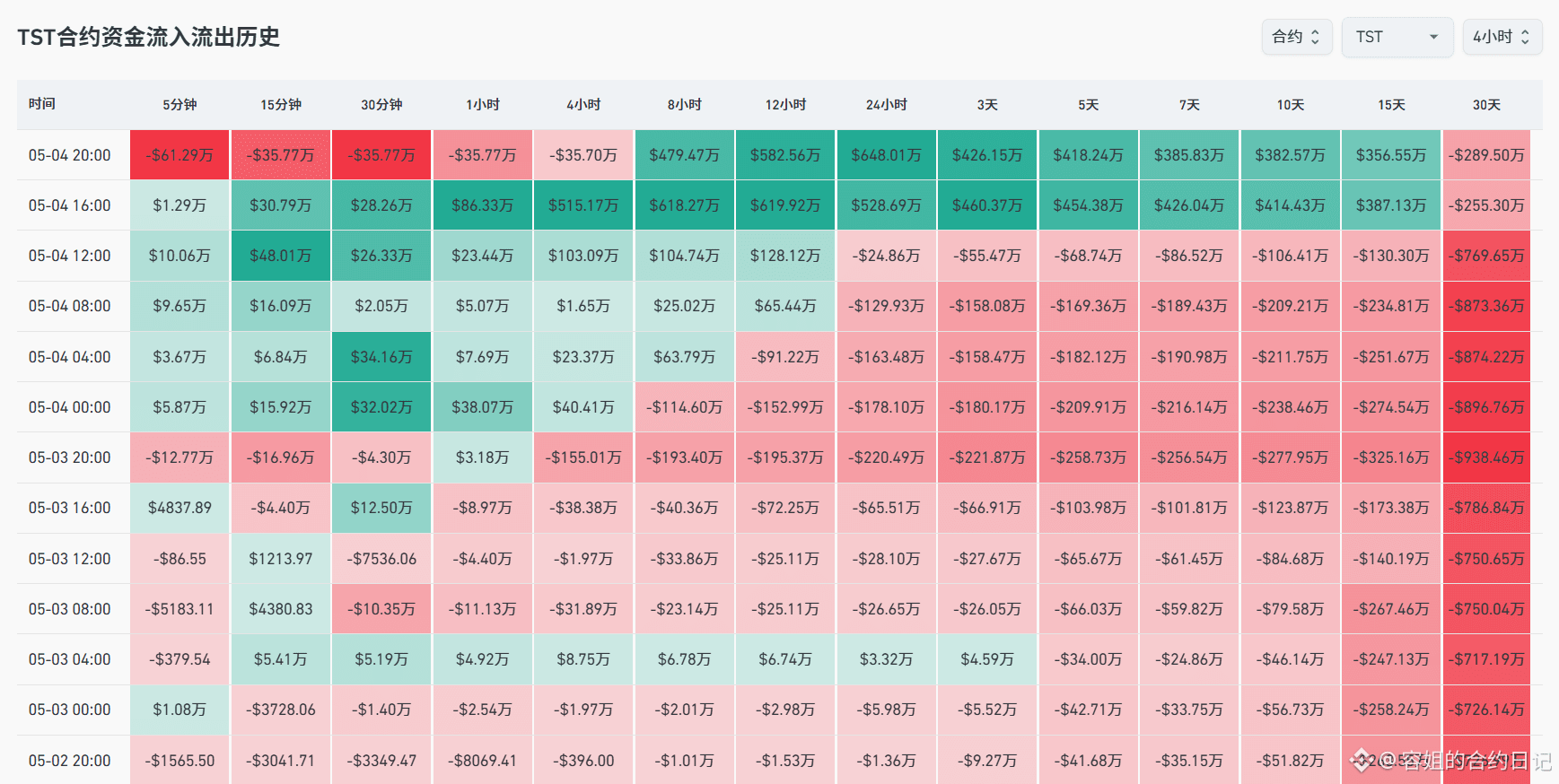Select the 05-03 16:00 time row label
The height and width of the screenshot is (784, 1559).
[70, 508]
